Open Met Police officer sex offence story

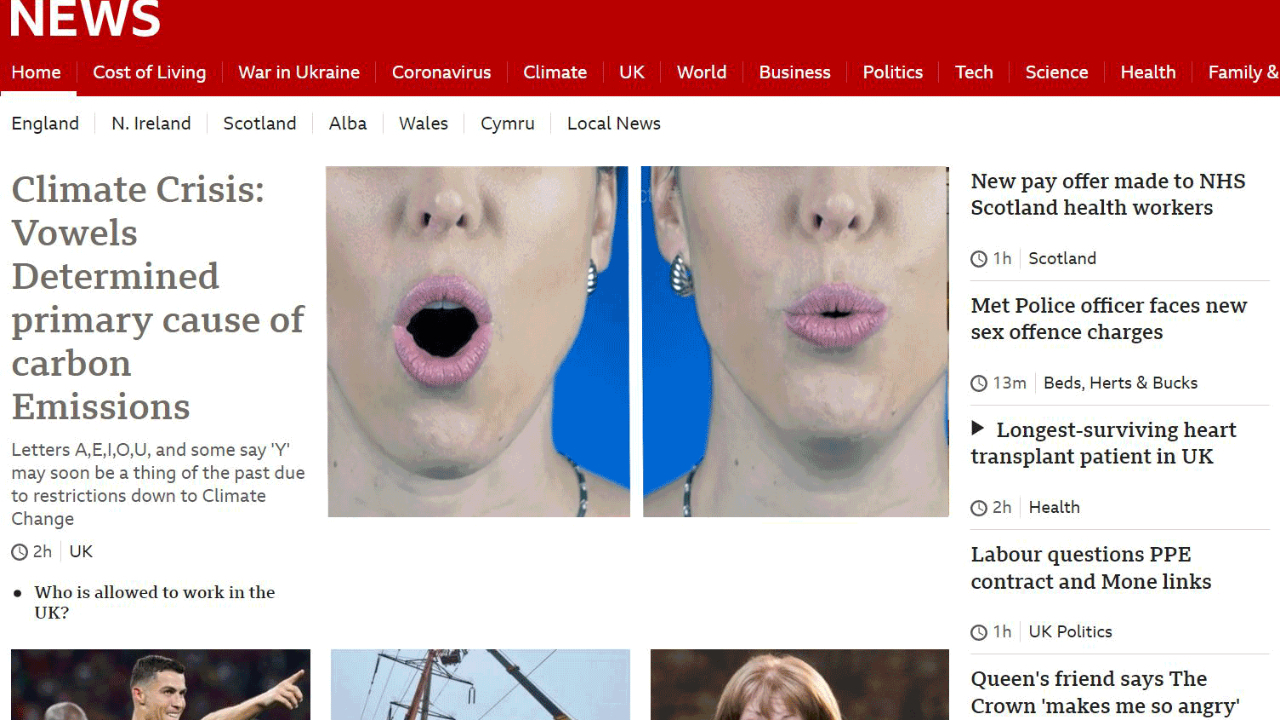pyautogui.click(x=1109, y=319)
